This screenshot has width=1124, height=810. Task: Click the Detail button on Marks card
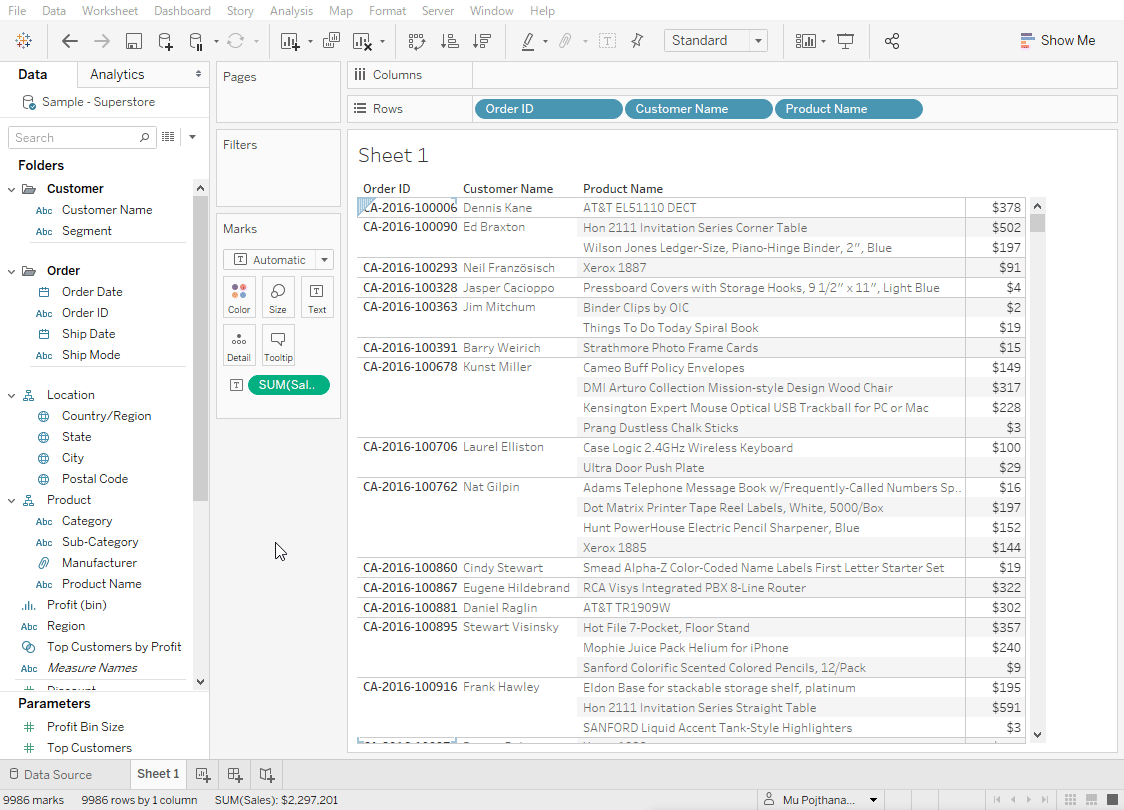[239, 346]
